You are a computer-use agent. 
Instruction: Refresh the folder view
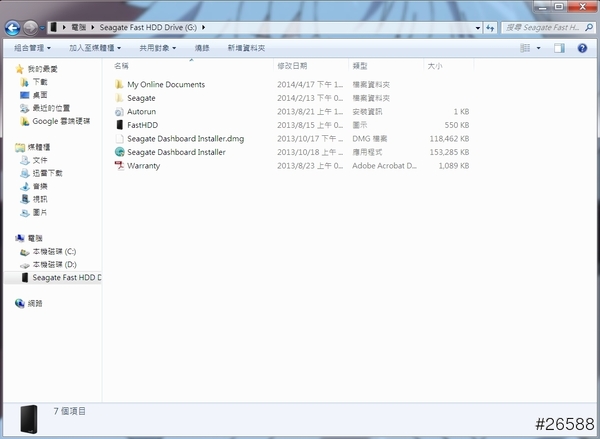pos(490,28)
